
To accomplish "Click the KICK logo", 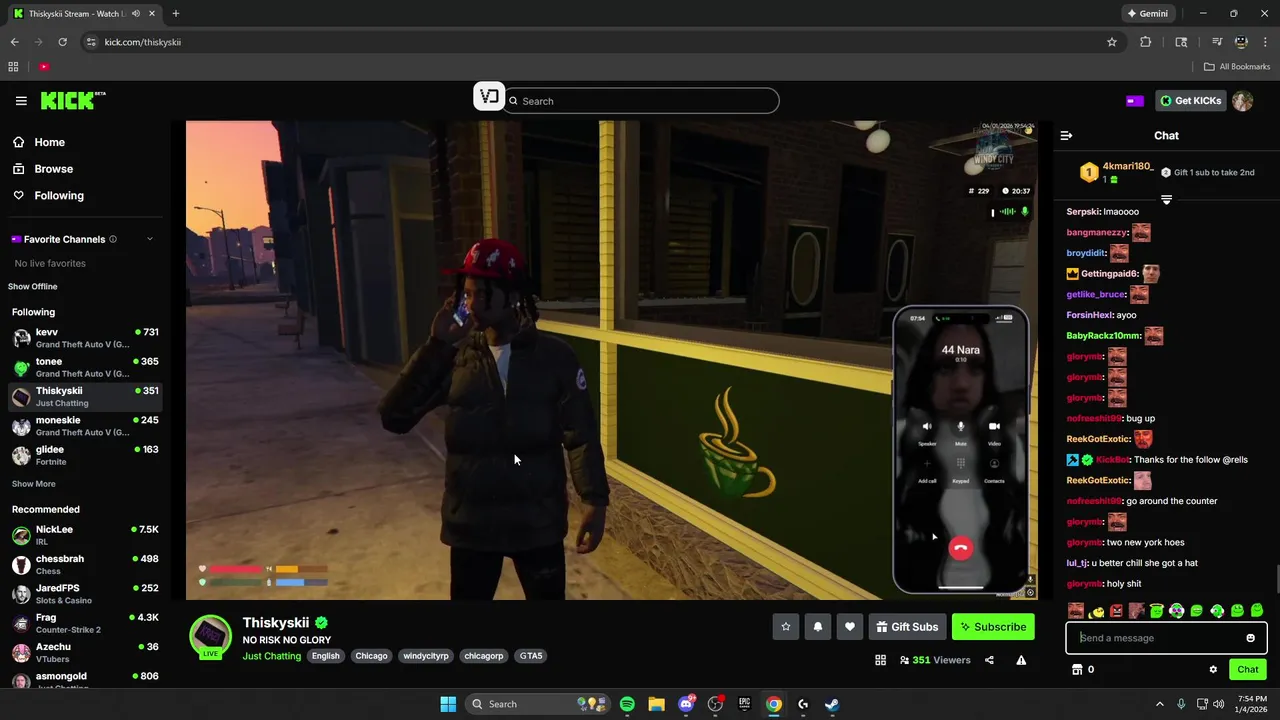I will [73, 100].
